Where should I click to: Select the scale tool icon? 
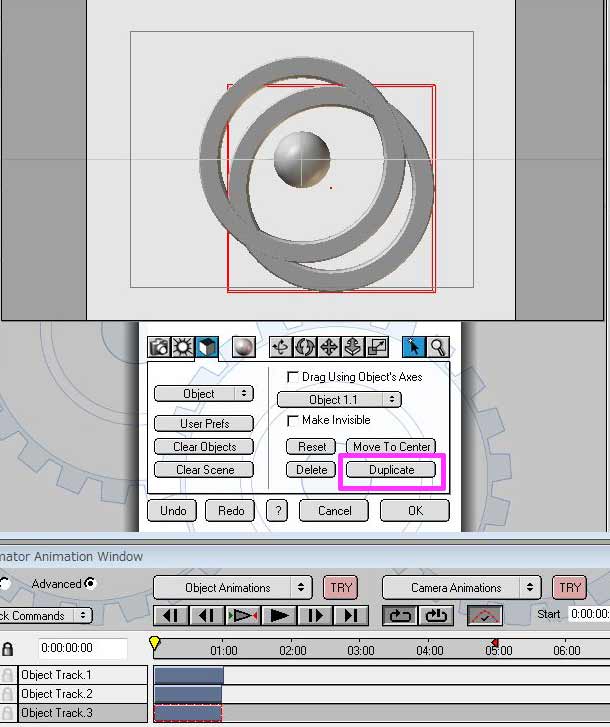377,347
